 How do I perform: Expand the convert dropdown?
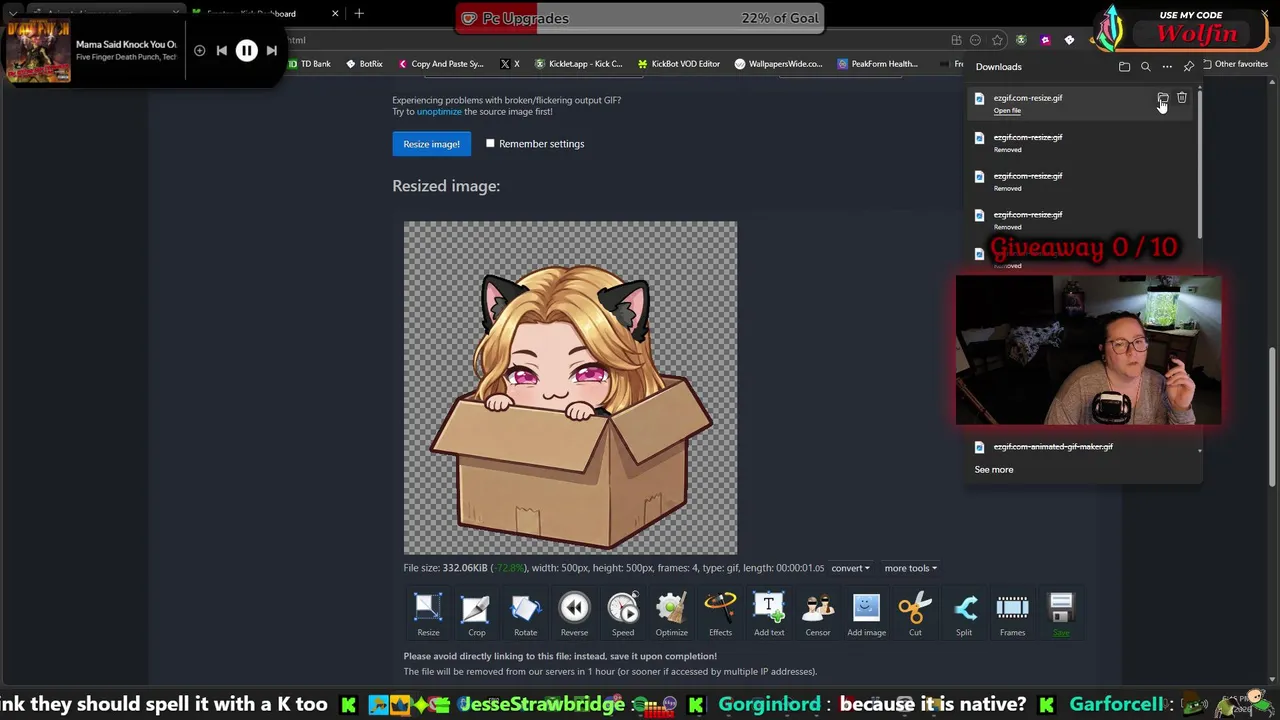pyautogui.click(x=850, y=568)
